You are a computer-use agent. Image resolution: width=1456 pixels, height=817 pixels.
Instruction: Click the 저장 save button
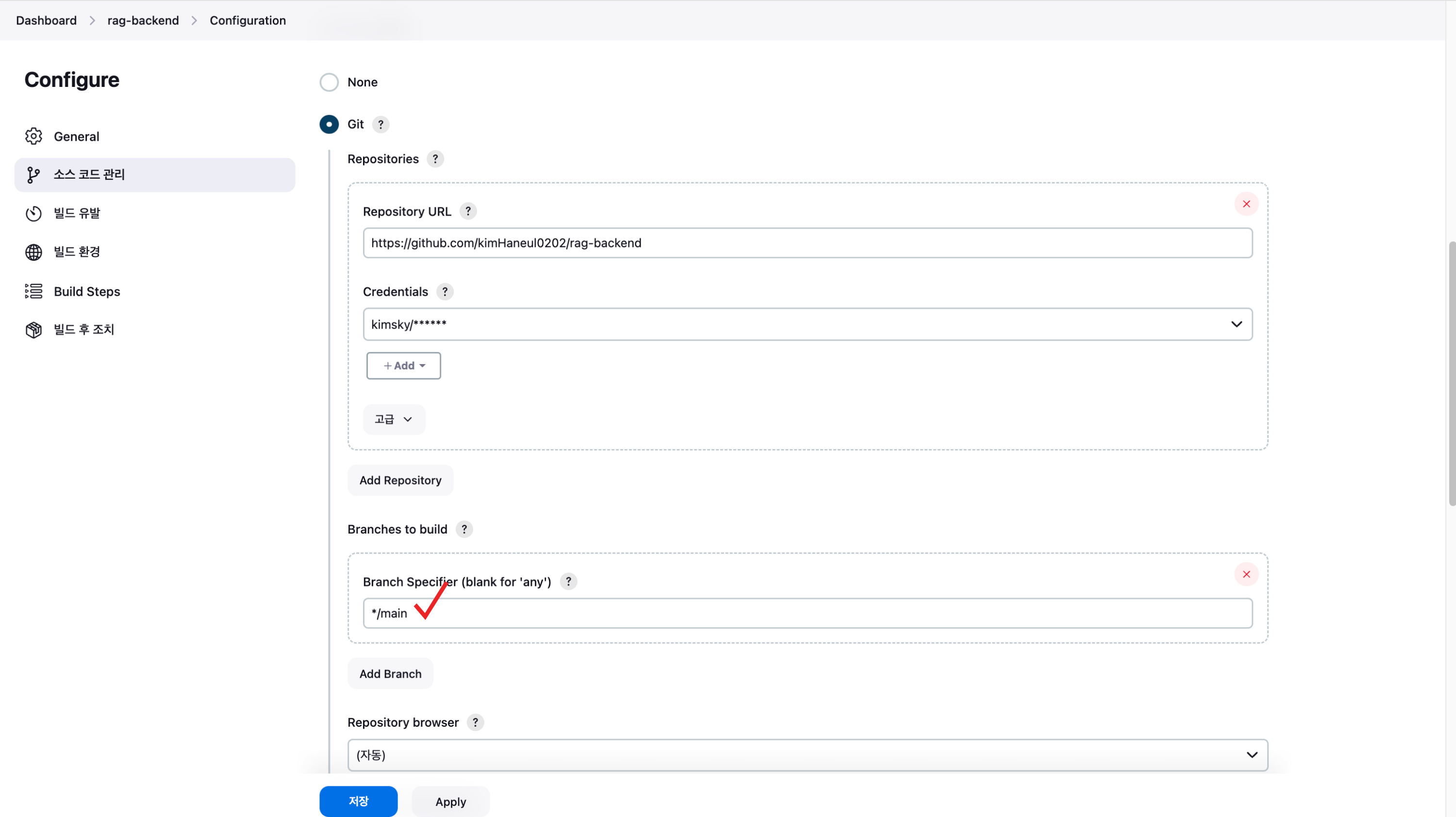point(358,801)
